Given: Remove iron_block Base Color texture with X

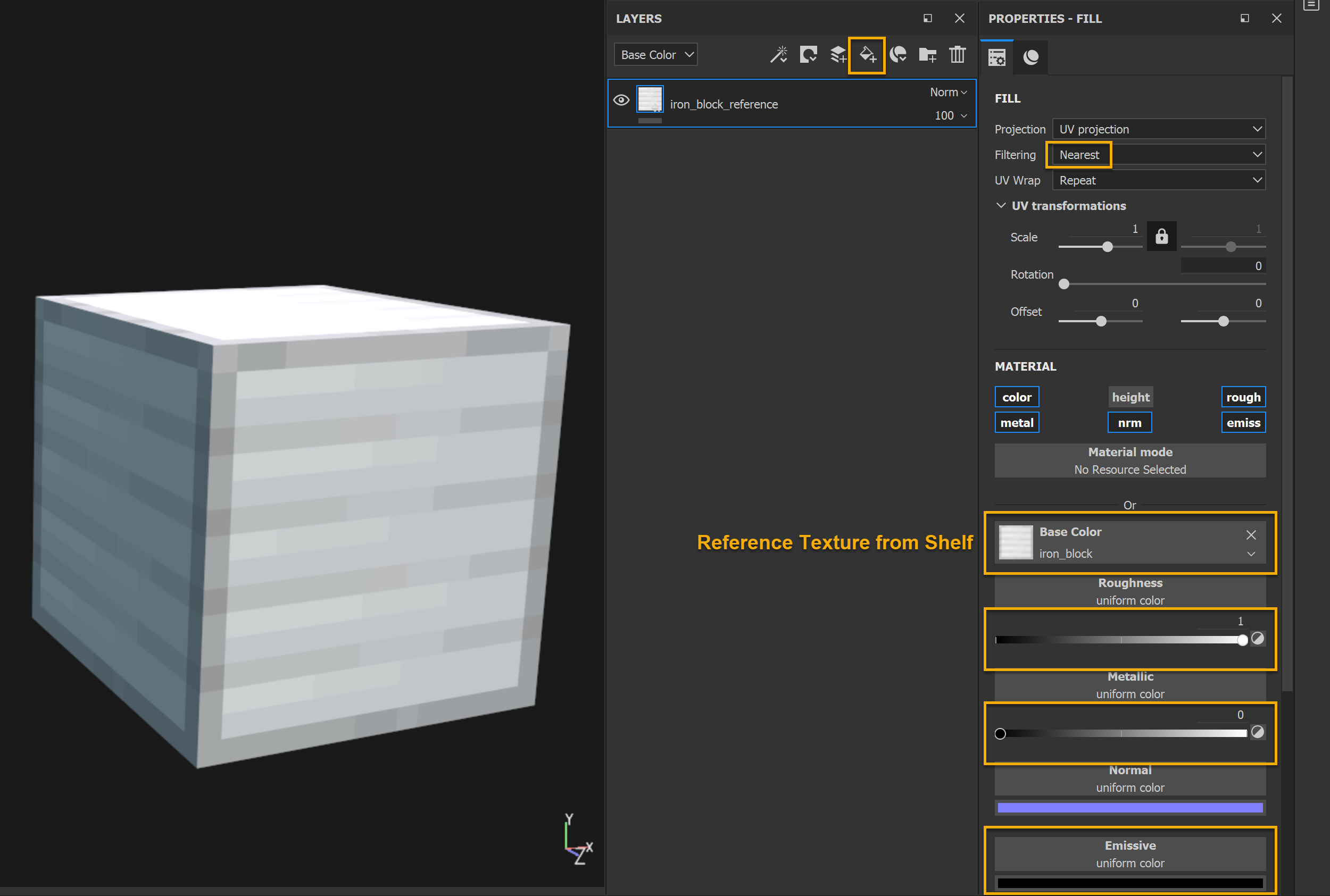Looking at the screenshot, I should (x=1251, y=535).
